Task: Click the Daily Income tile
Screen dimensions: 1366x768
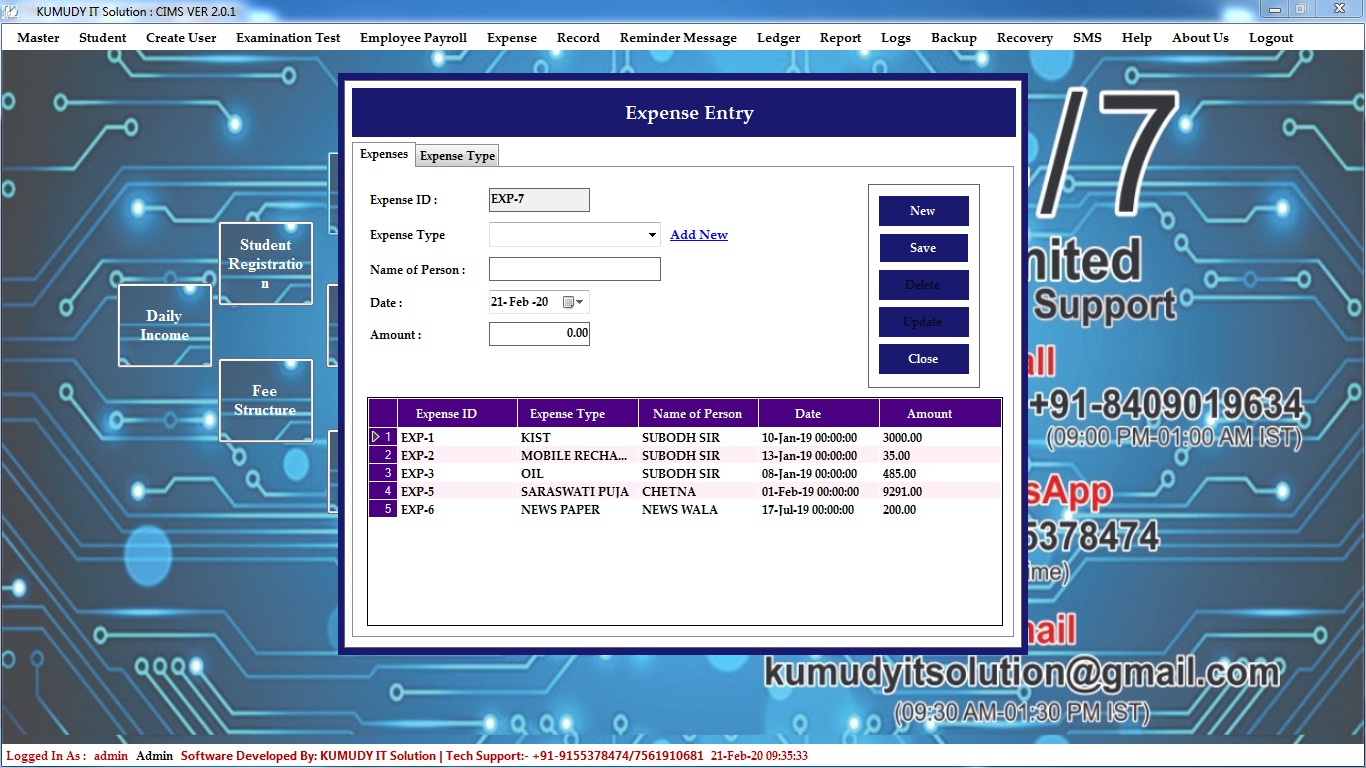Action: (x=164, y=325)
